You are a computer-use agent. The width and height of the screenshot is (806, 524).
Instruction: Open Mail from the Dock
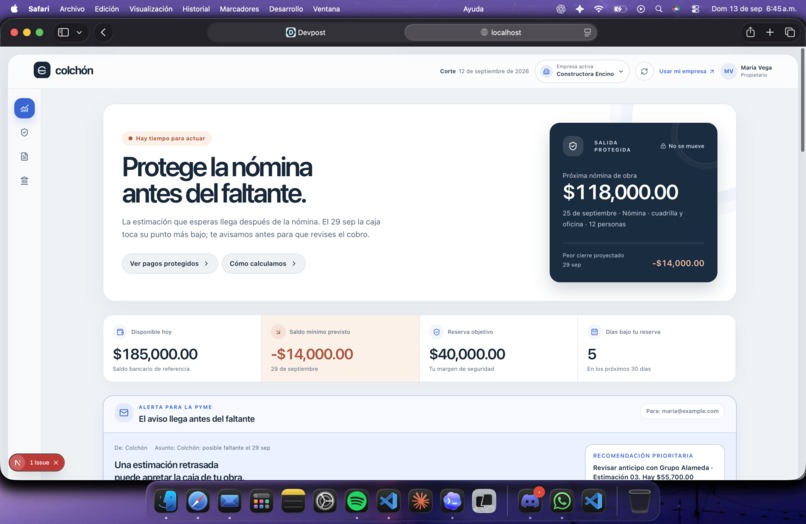click(x=229, y=501)
